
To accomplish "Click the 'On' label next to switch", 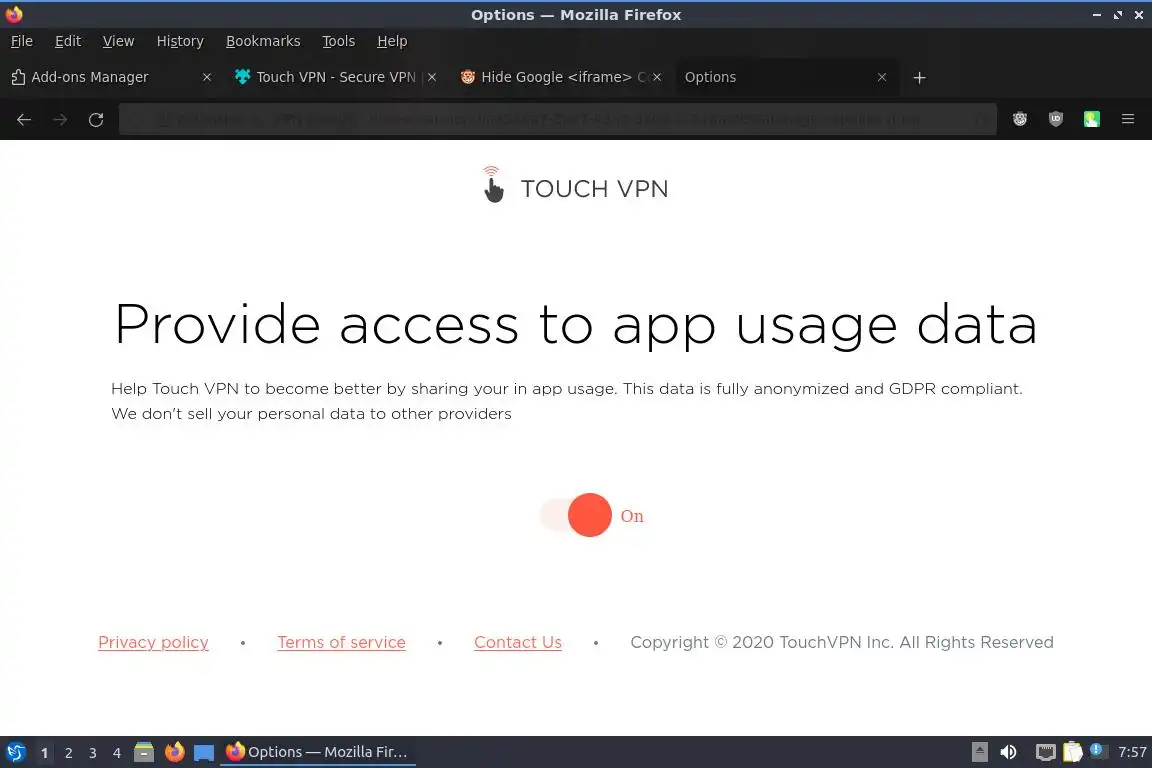I will click(632, 516).
